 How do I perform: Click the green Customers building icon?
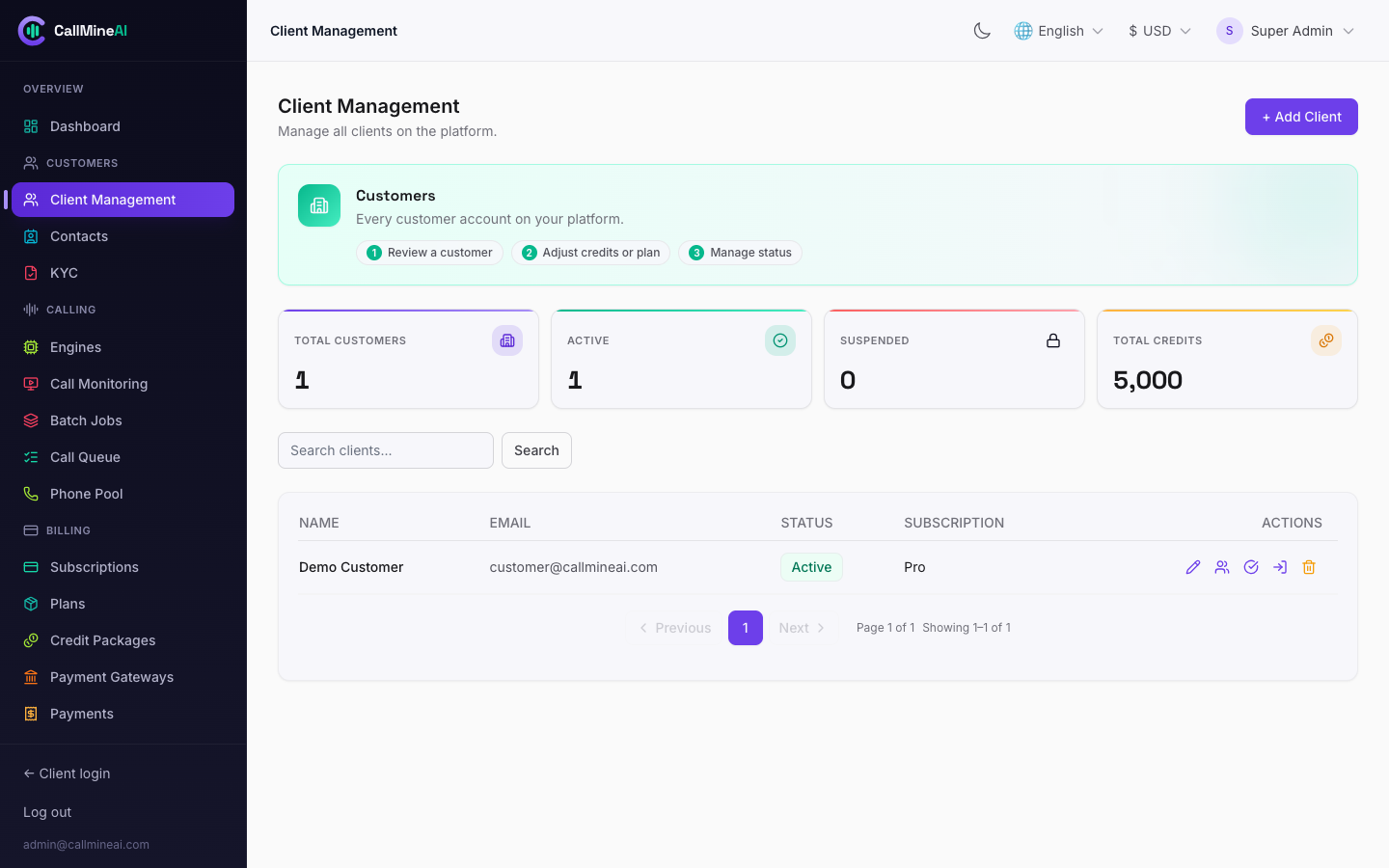319,205
